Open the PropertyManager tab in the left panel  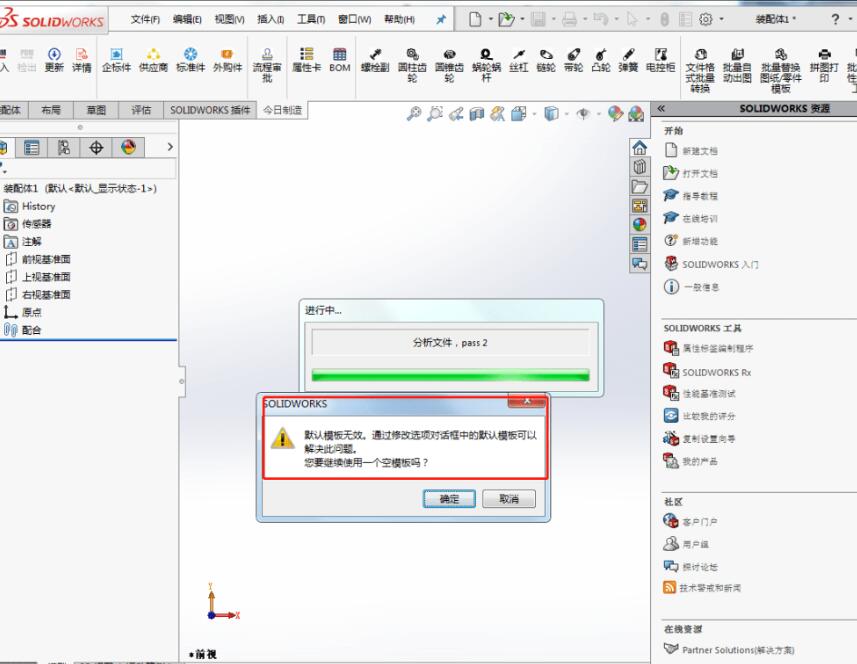coord(31,148)
